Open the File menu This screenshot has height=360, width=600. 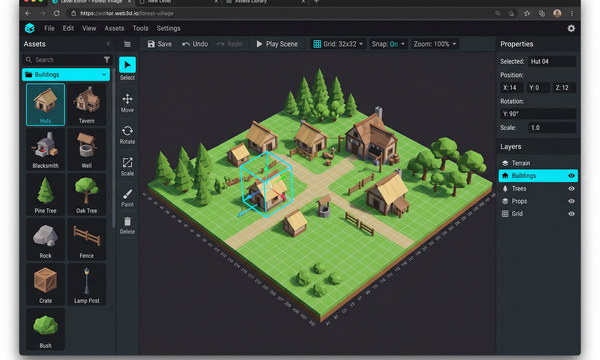coord(49,28)
